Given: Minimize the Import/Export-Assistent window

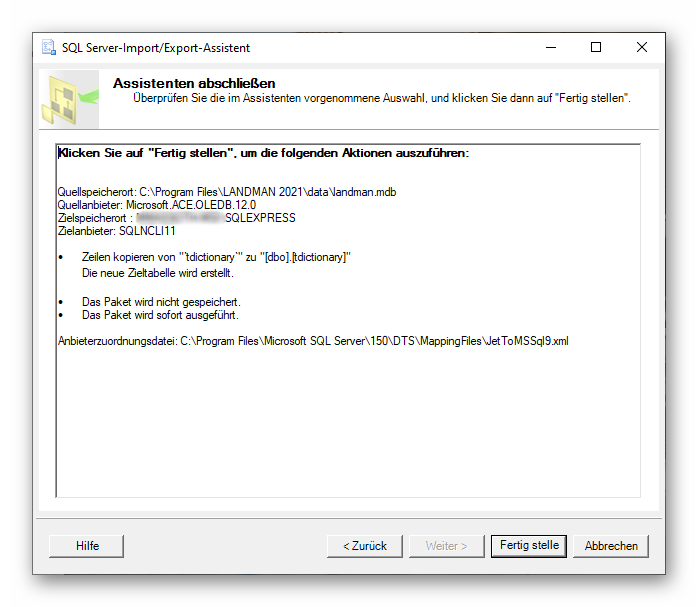Looking at the screenshot, I should [550, 47].
